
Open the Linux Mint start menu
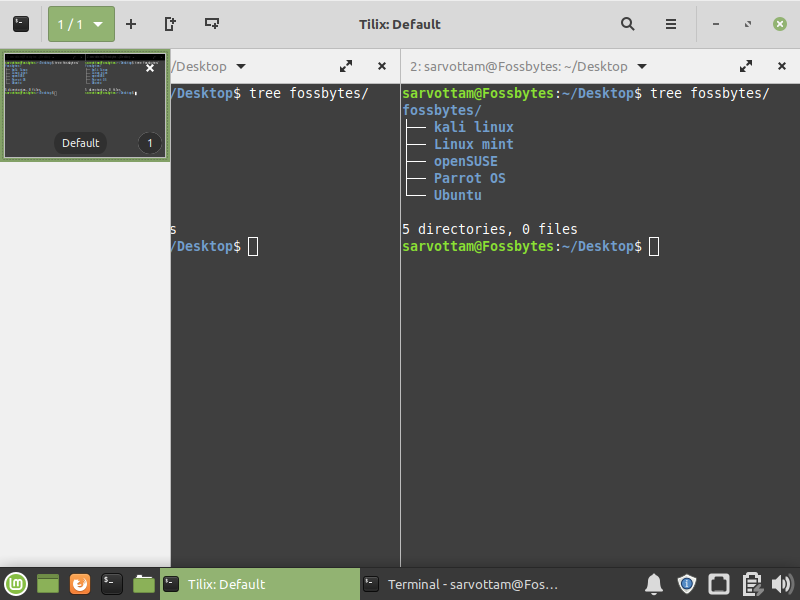point(16,584)
